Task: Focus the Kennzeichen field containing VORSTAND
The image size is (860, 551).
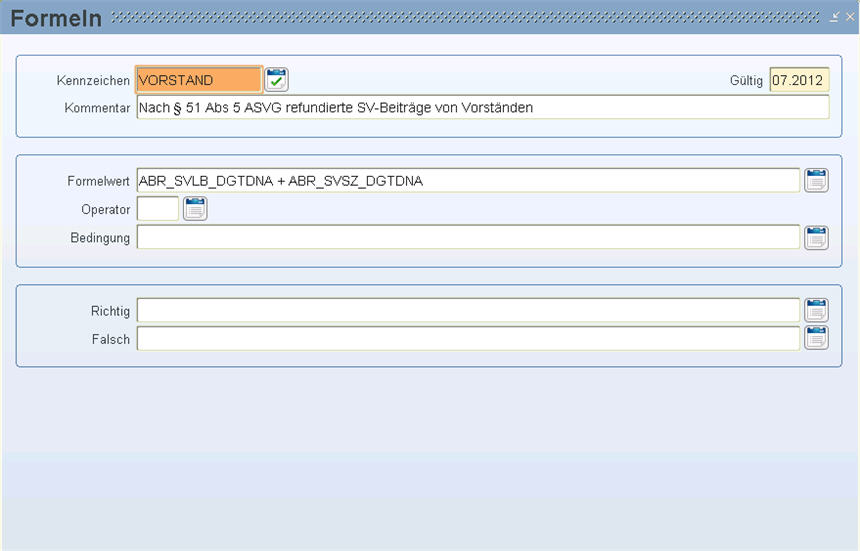Action: click(199, 80)
